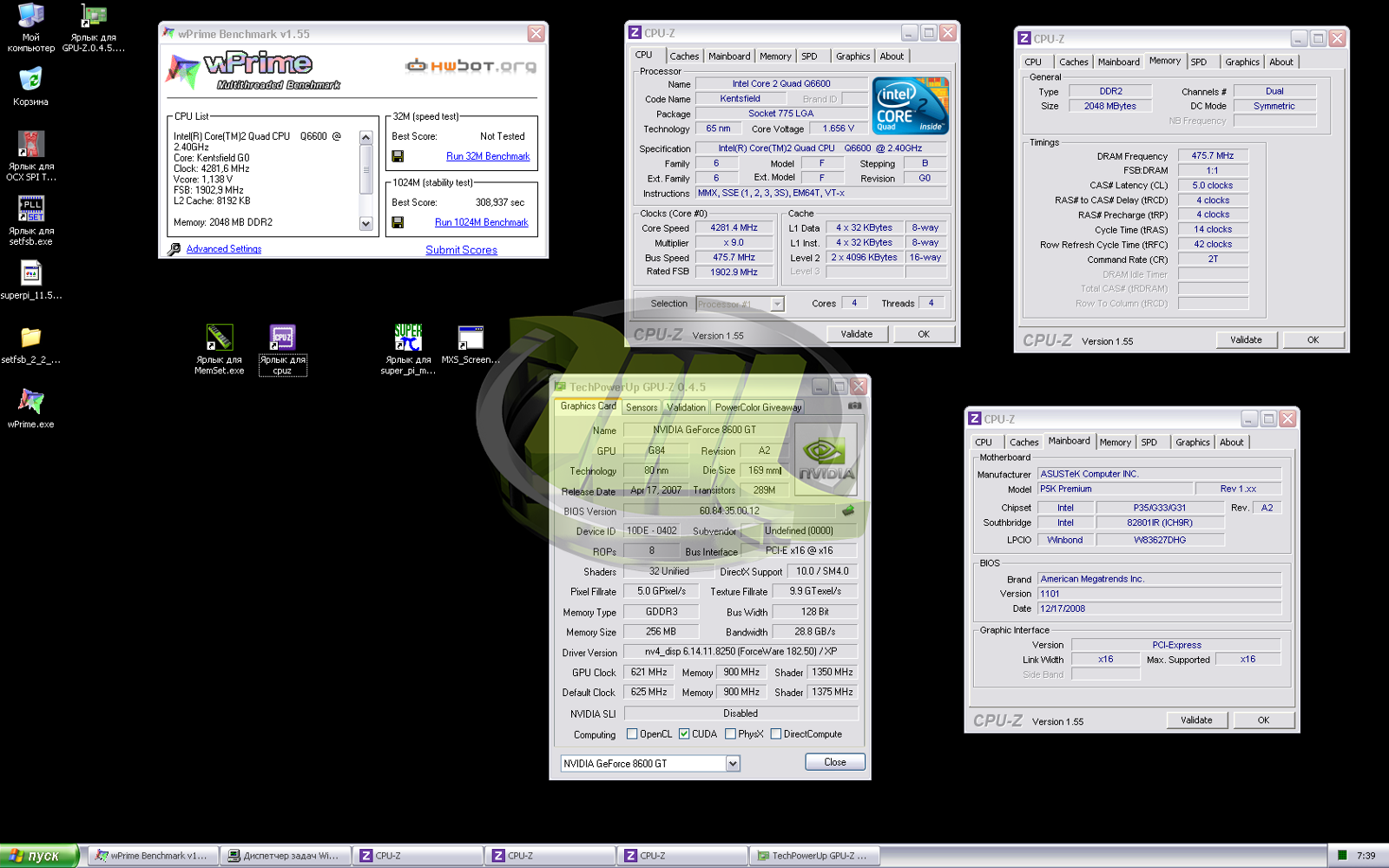Save the 32M score floppy icon

pos(398,156)
